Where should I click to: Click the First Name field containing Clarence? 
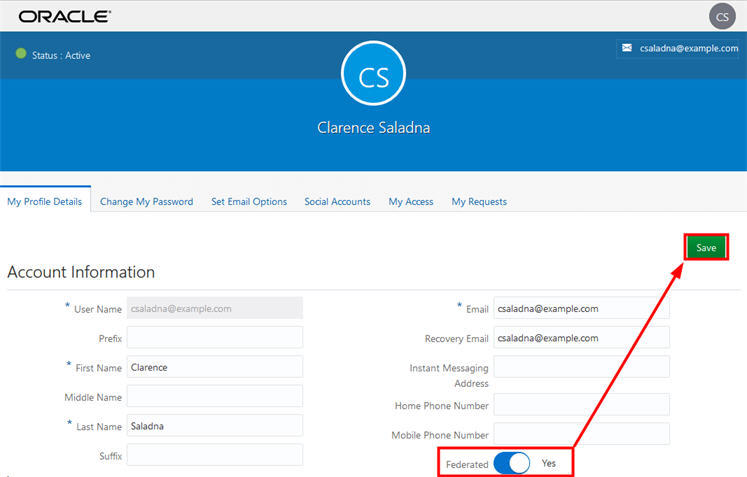click(214, 367)
